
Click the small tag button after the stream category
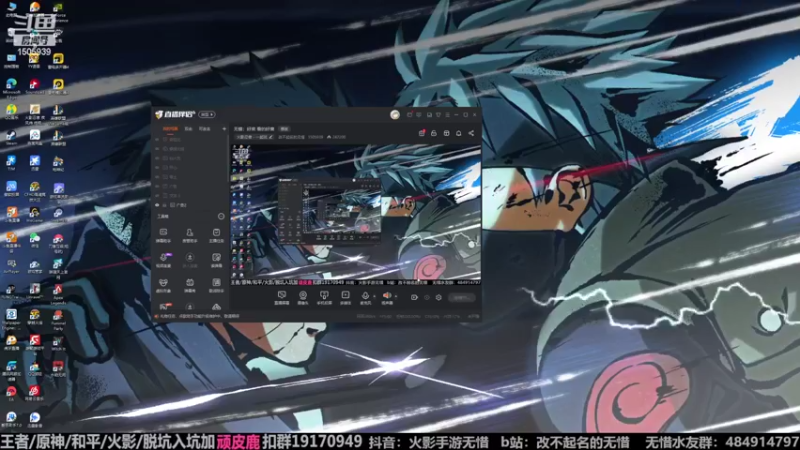click(x=285, y=129)
